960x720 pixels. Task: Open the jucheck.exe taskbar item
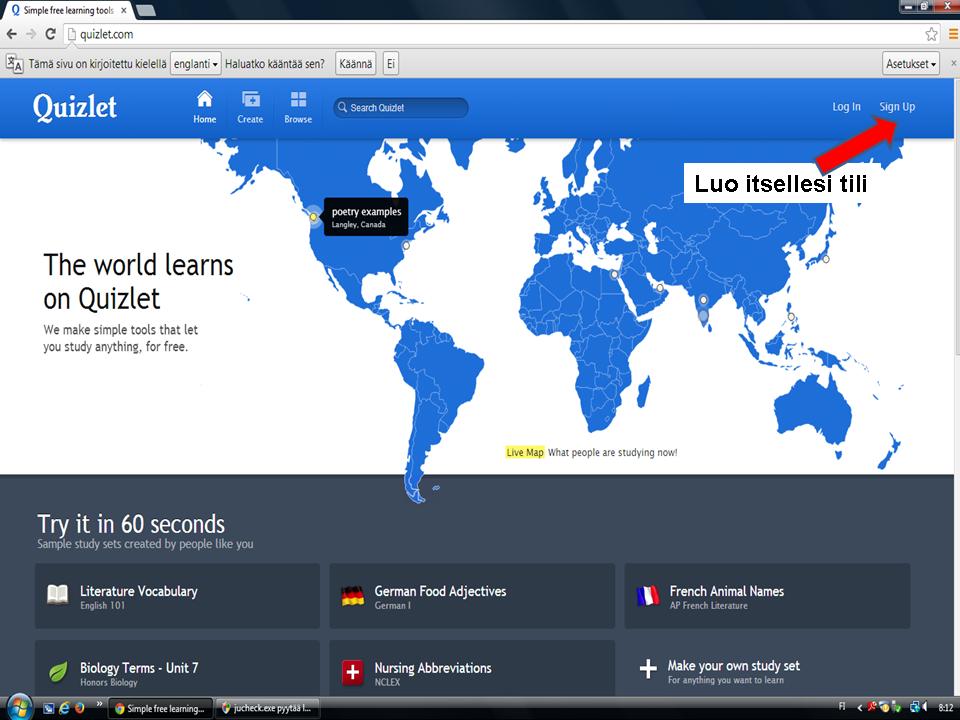pyautogui.click(x=266, y=708)
